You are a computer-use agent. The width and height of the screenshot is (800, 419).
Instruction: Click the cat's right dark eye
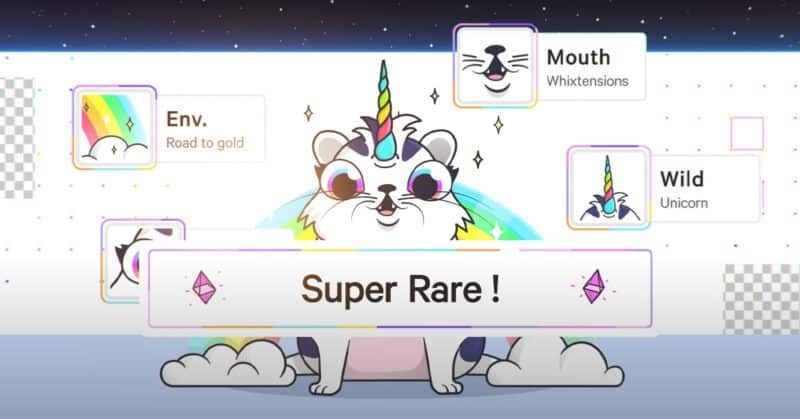(x=429, y=183)
